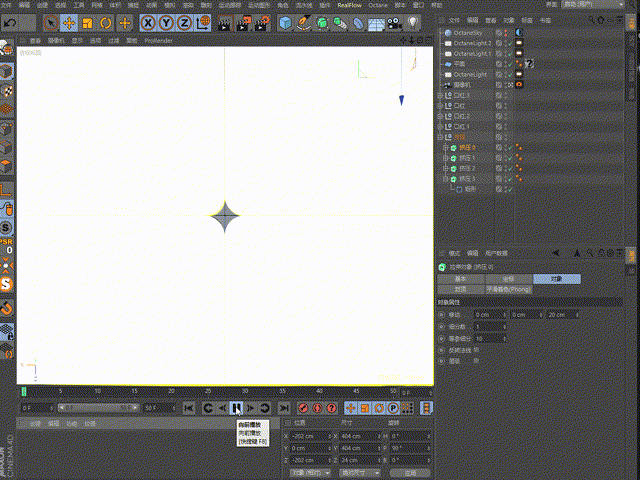Open the size mode dropdown below coordinates
Viewport: 640px width, 480px height.
tap(360, 473)
